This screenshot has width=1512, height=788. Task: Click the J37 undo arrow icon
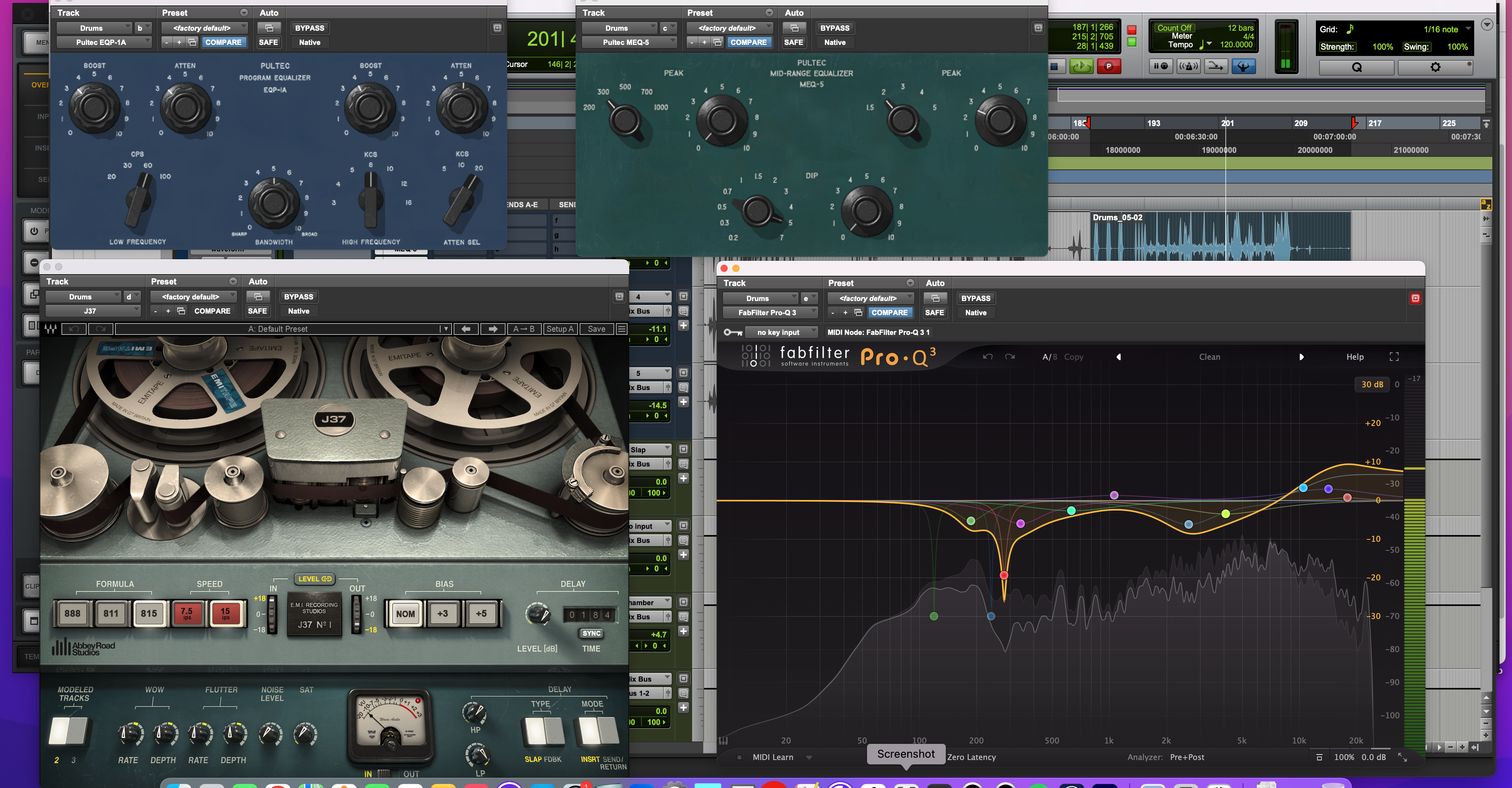(74, 329)
